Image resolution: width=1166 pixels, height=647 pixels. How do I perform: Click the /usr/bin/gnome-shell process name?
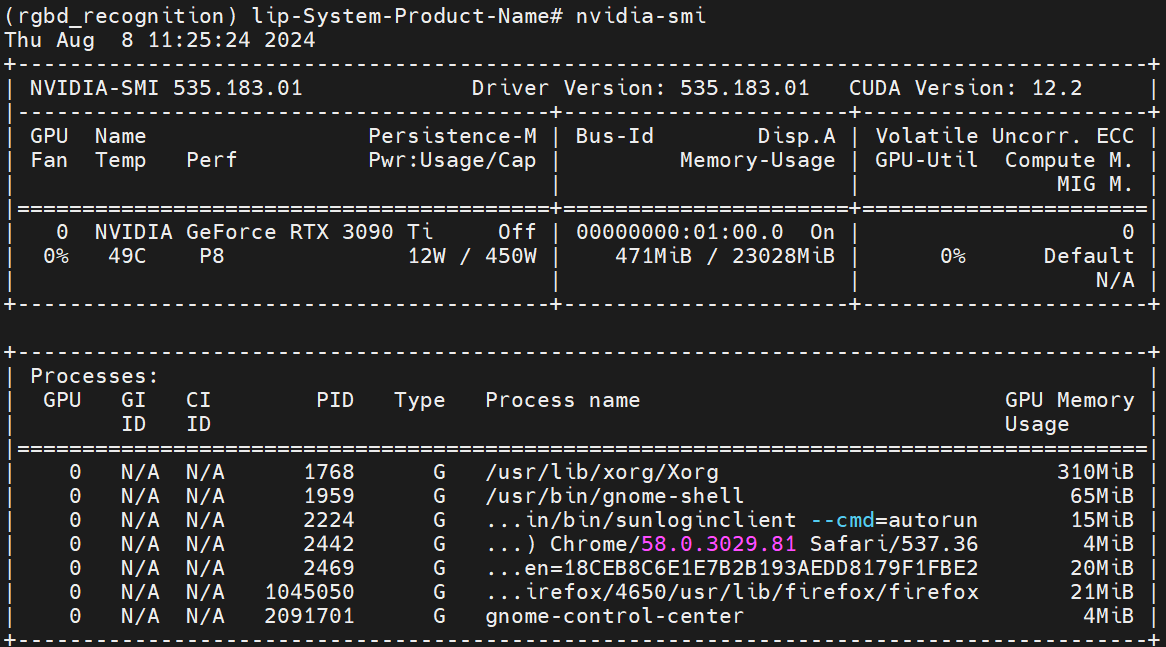pyautogui.click(x=614, y=496)
